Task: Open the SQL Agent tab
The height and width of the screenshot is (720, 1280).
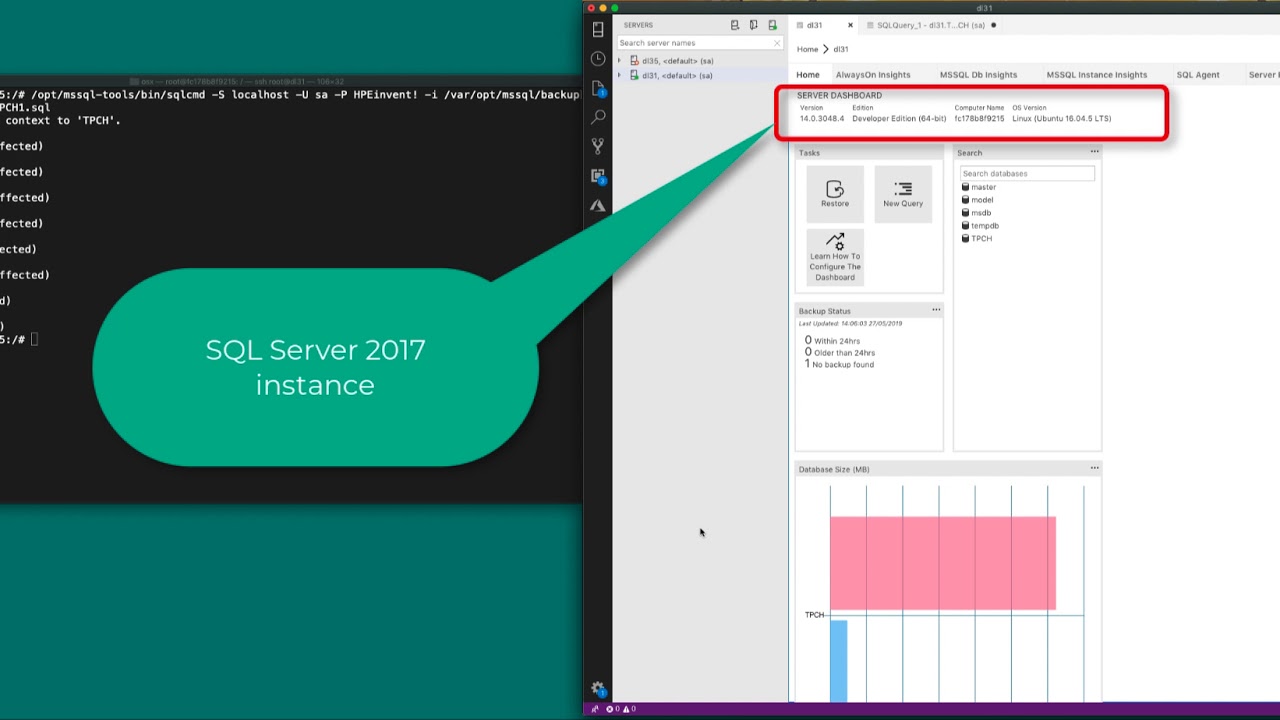Action: click(x=1198, y=75)
